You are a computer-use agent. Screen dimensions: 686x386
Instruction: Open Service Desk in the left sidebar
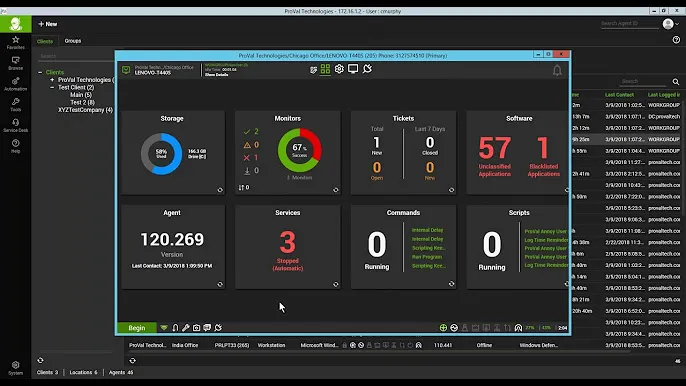tap(15, 126)
